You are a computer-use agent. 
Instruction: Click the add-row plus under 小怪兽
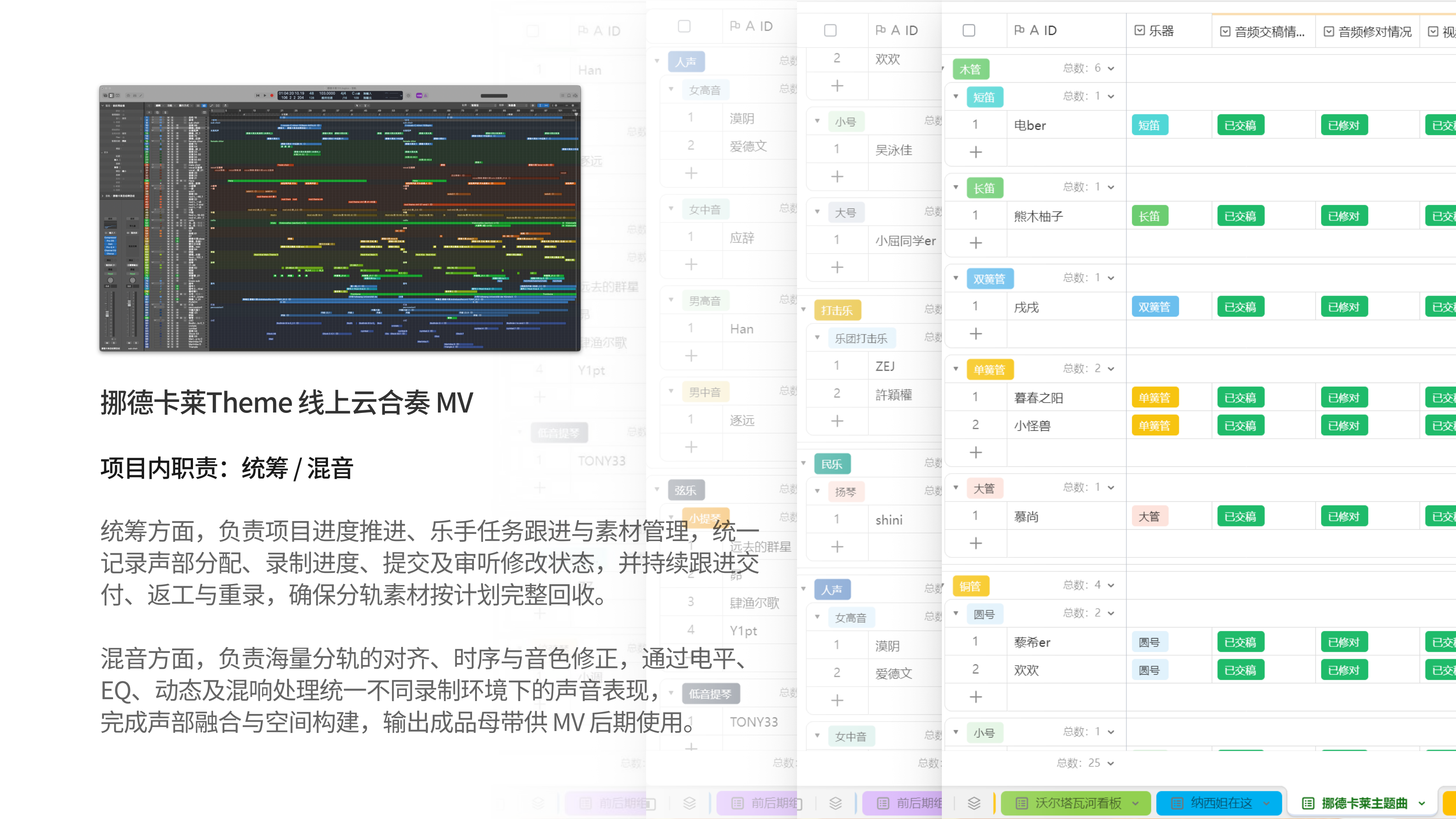(976, 453)
